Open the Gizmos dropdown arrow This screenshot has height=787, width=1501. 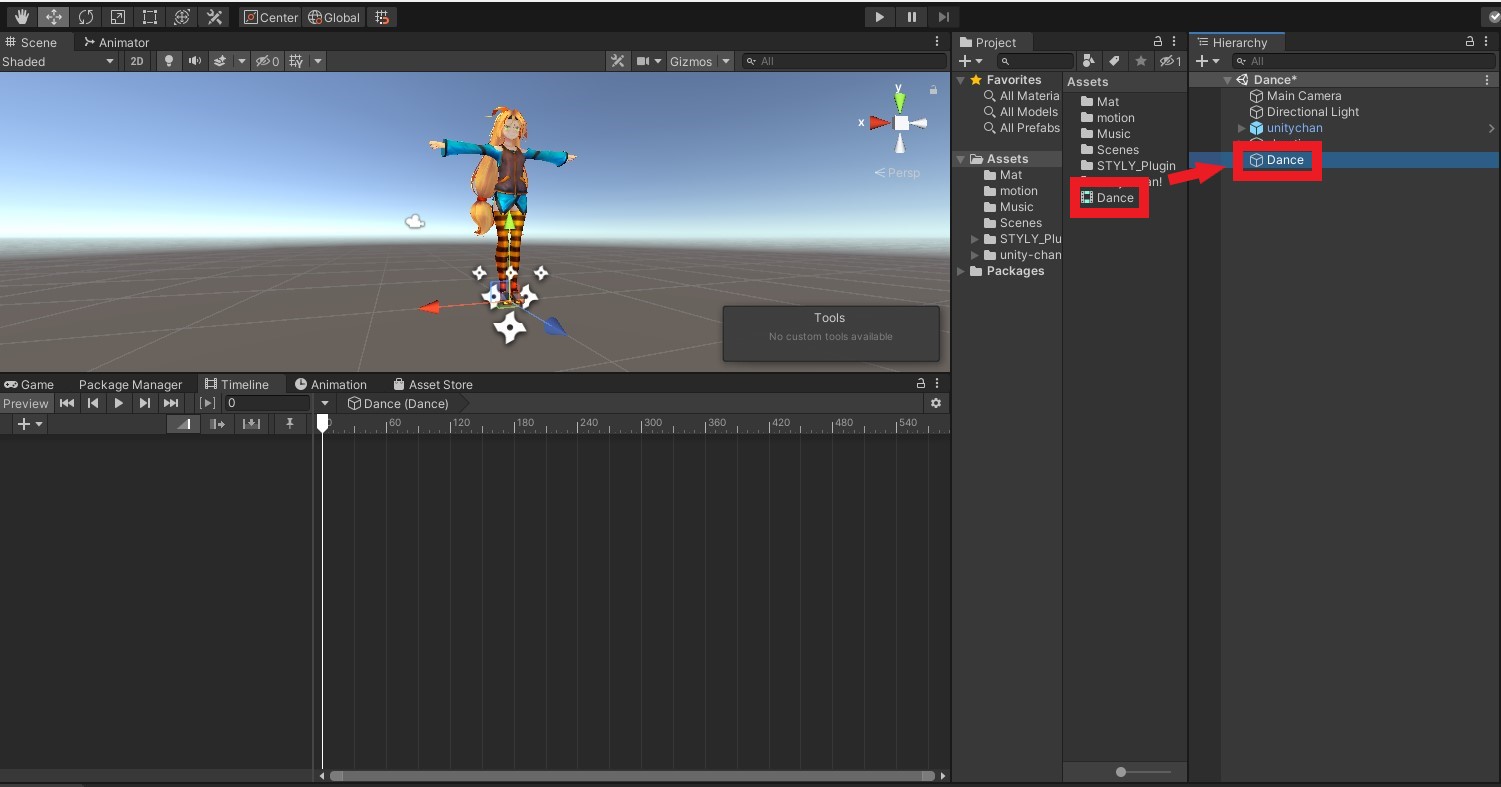click(x=725, y=61)
